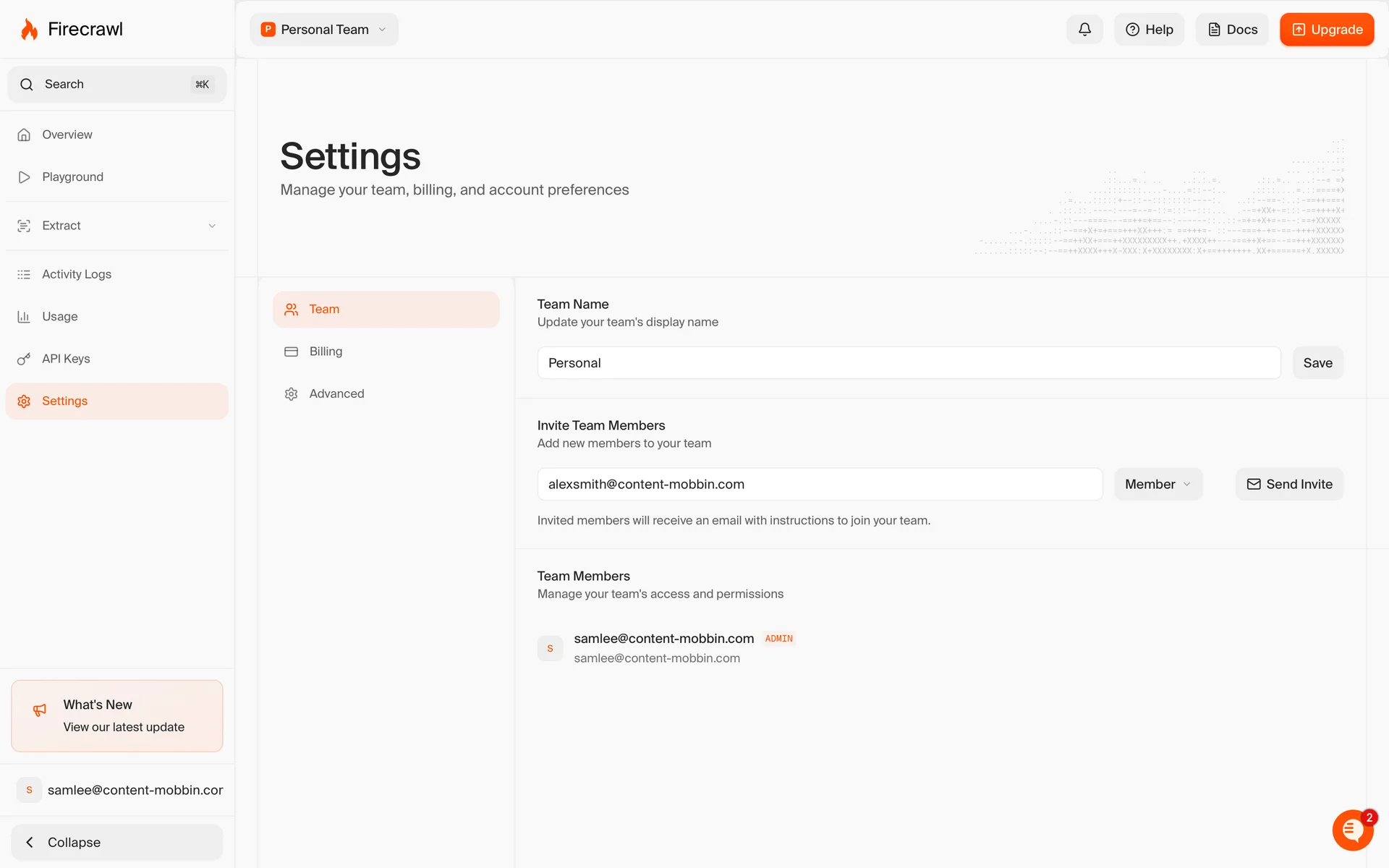
Task: Save the team name
Action: click(1317, 363)
